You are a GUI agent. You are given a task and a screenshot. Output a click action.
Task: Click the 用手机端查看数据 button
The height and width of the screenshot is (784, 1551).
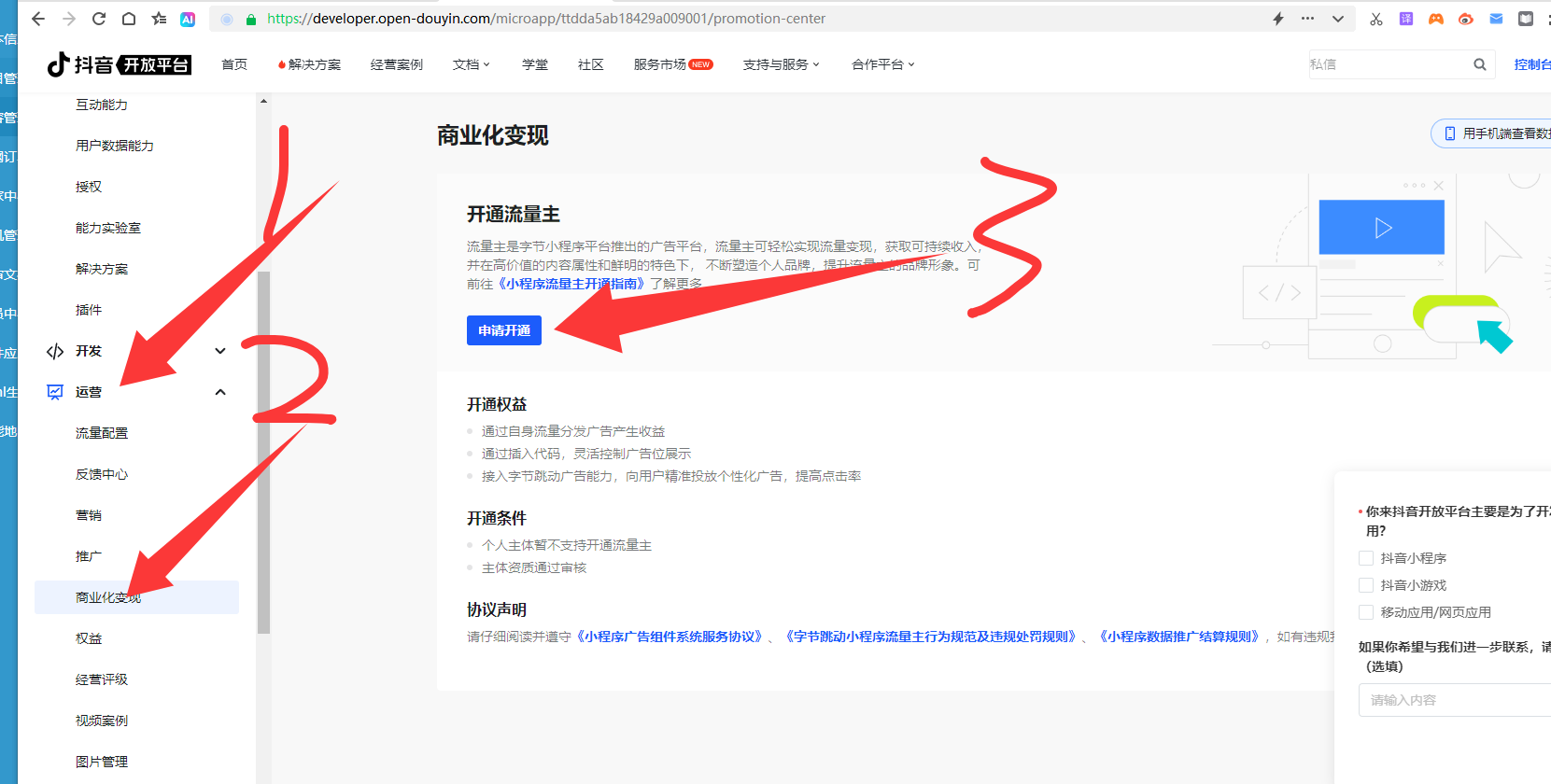tap(1492, 133)
